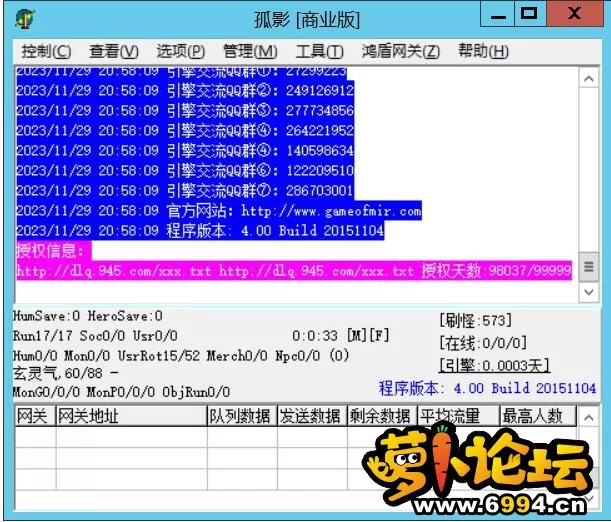Click the MonG0/0/0 MonP0/0/0 ObjRun0/0 line
Image resolution: width=611 pixels, height=522 pixels.
coord(121,392)
